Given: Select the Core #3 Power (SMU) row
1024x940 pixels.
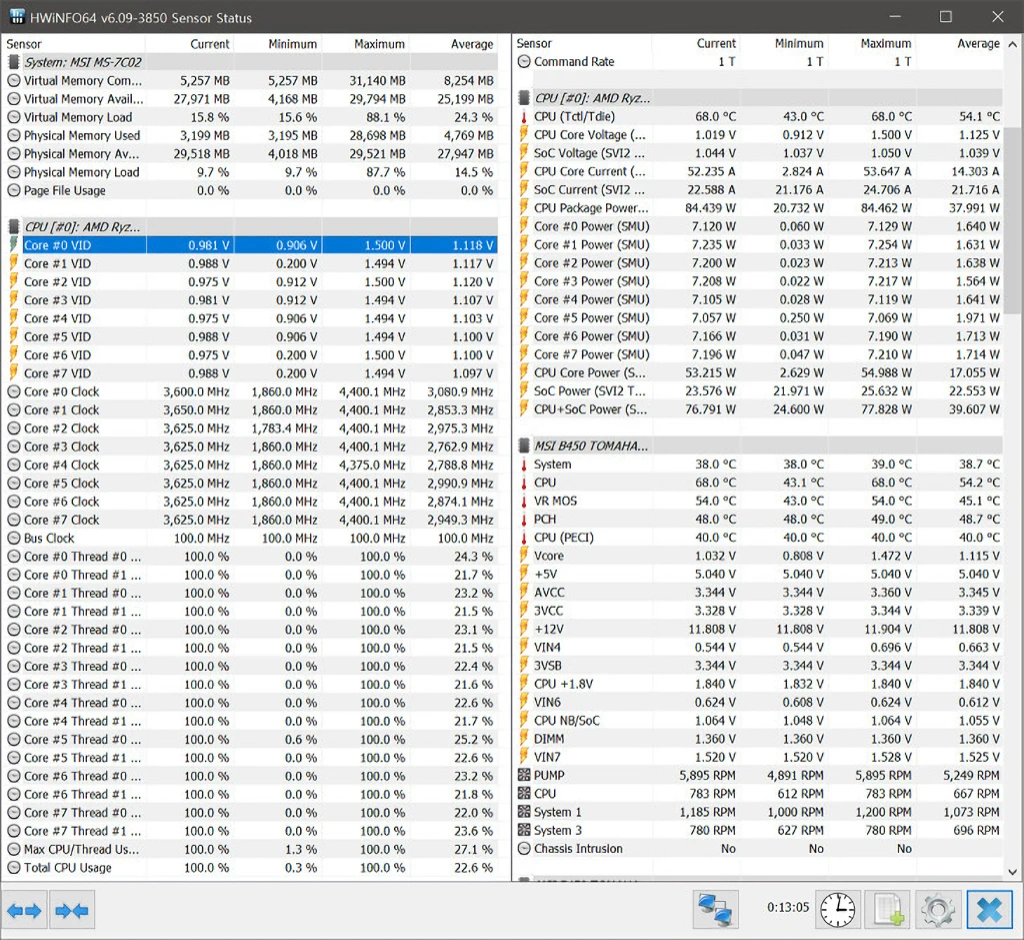Looking at the screenshot, I should 758,282.
